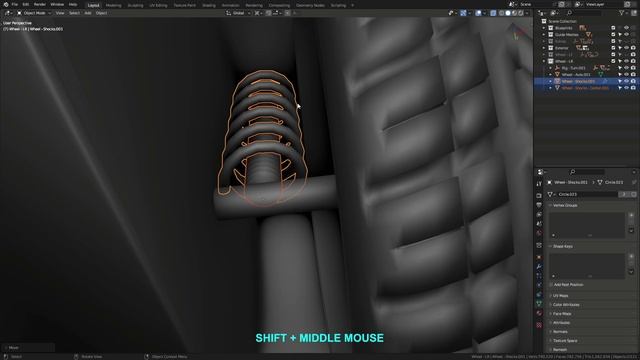Hide Guide Meshes collection with eye icon

coord(627,35)
